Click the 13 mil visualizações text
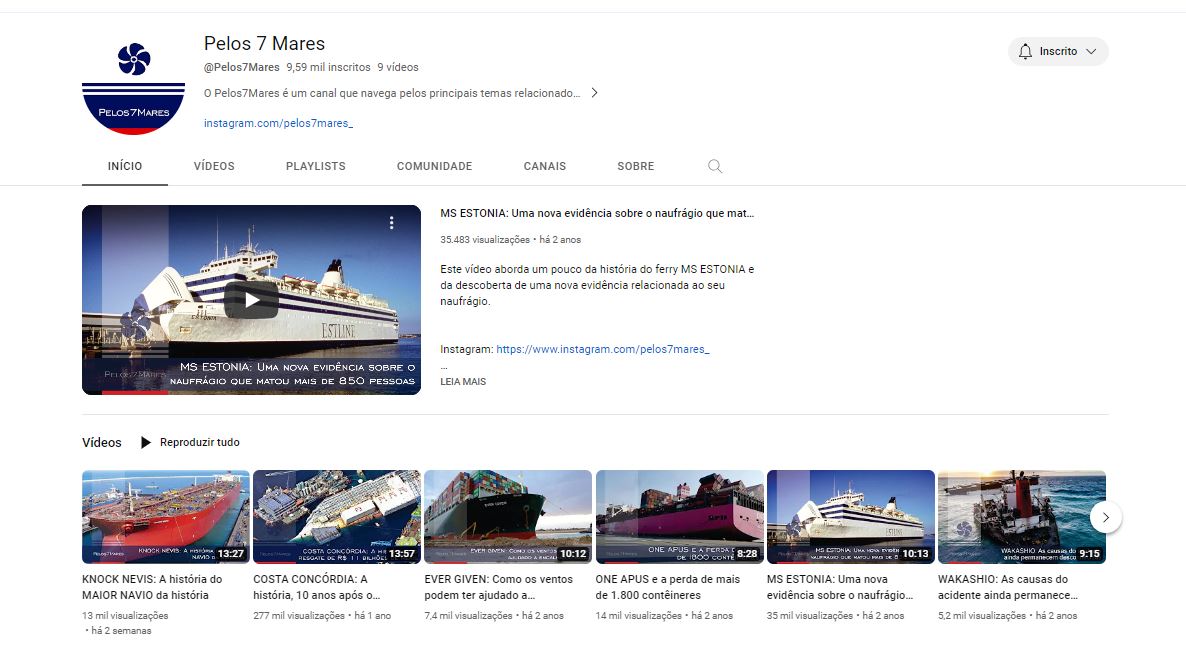1186x660 pixels. click(x=125, y=616)
